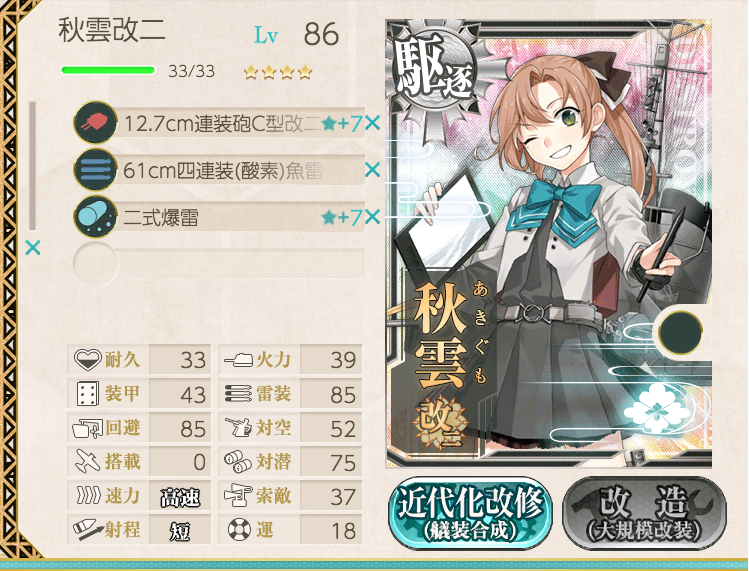Click the blue torpedo equipment icon

(96, 170)
